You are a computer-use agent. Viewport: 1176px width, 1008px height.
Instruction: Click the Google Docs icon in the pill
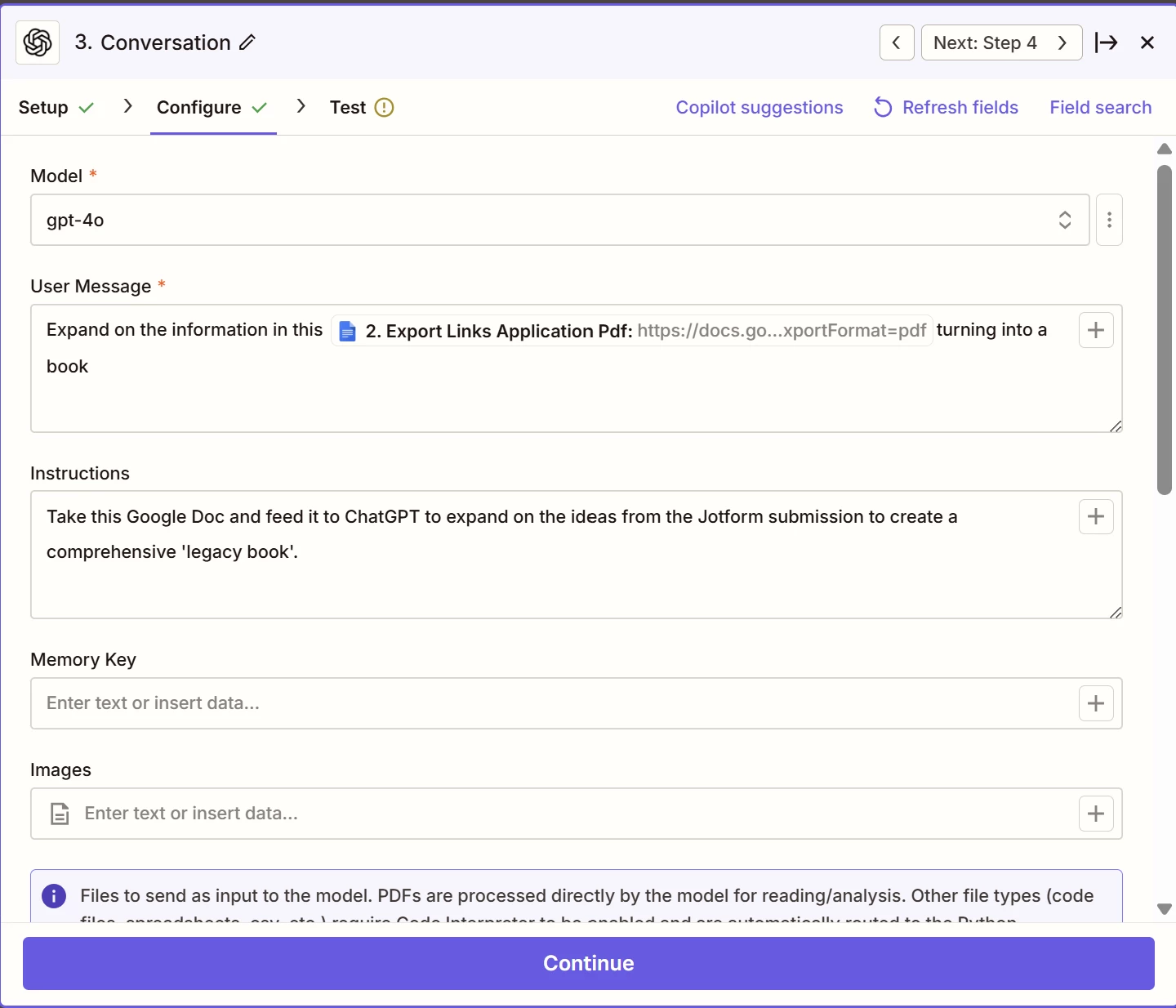[x=347, y=331]
